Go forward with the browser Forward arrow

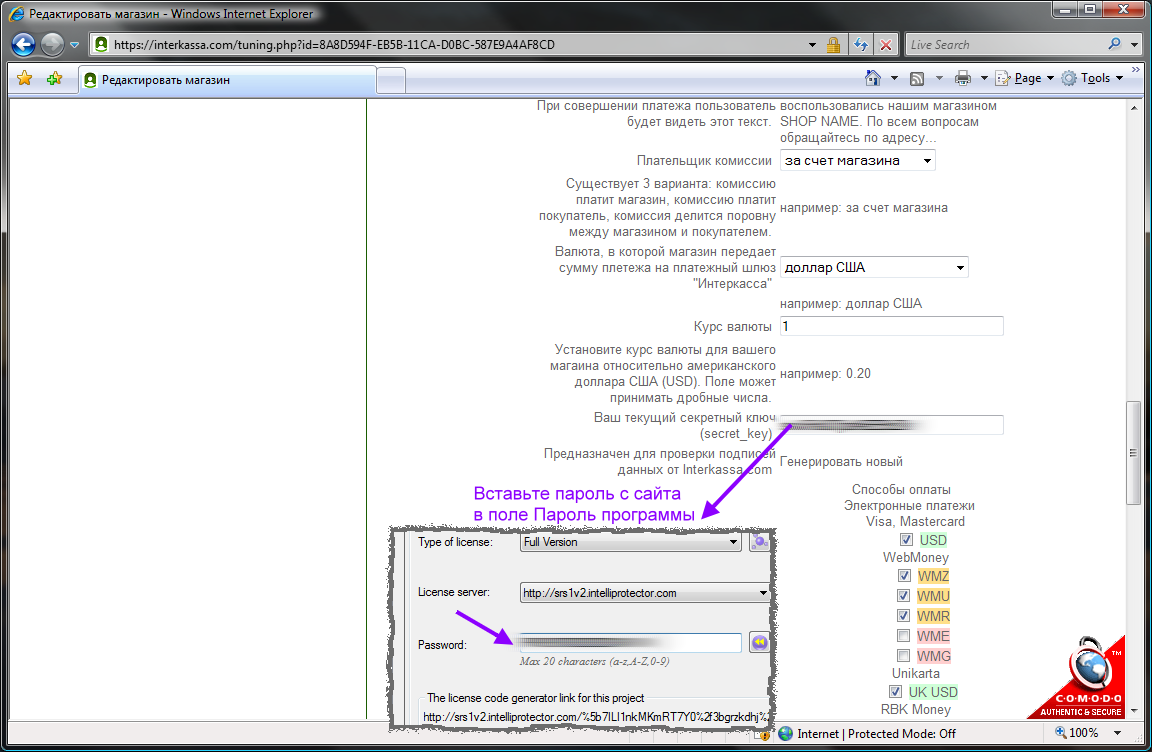click(52, 45)
